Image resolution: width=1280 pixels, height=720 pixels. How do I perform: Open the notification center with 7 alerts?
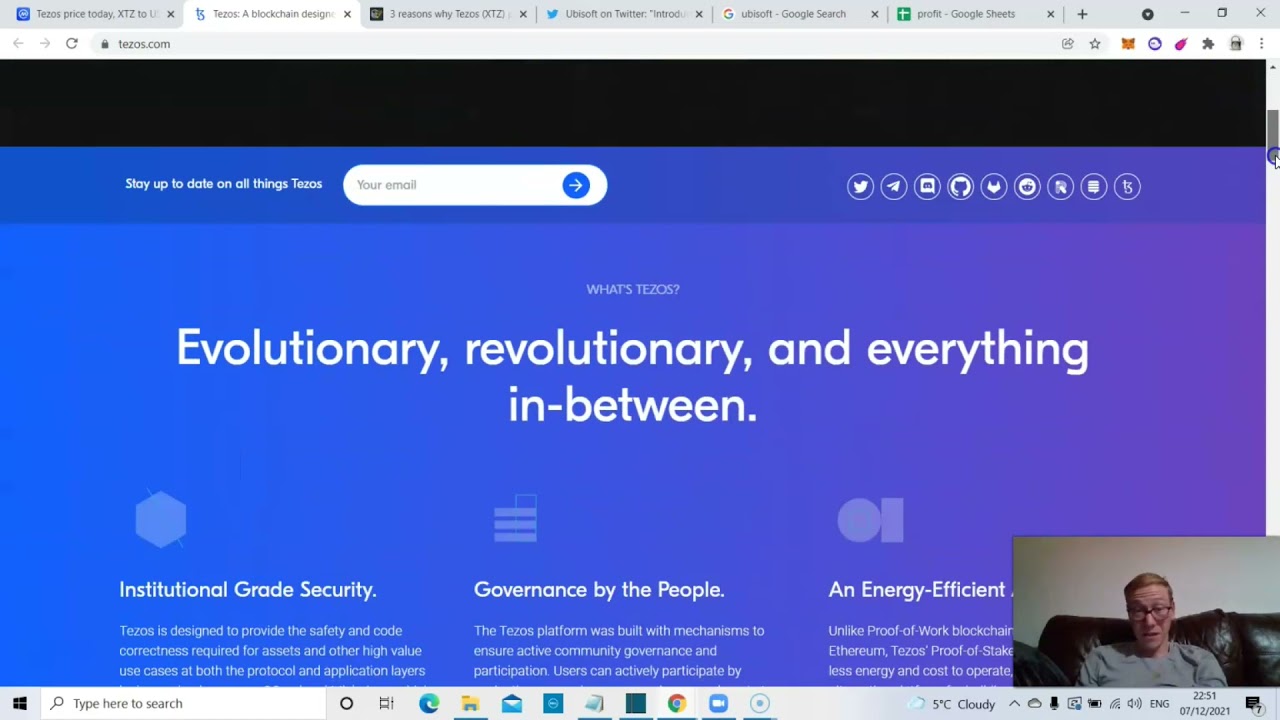(x=1253, y=703)
